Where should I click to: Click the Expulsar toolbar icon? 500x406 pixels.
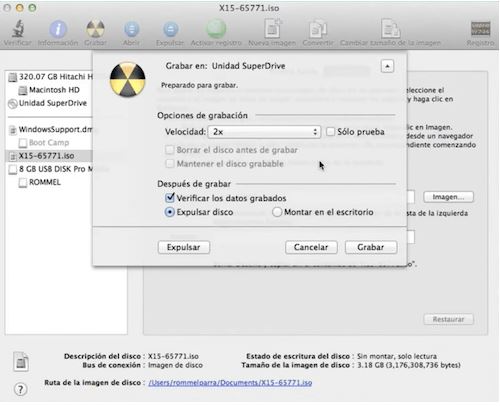click(x=170, y=29)
